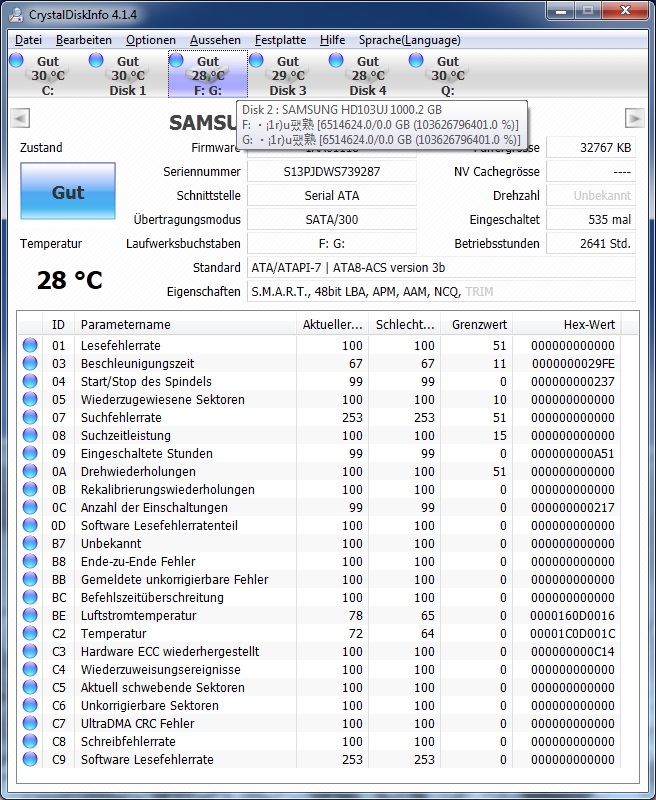
Task: Click the Eigenschaften features field
Action: point(441,291)
